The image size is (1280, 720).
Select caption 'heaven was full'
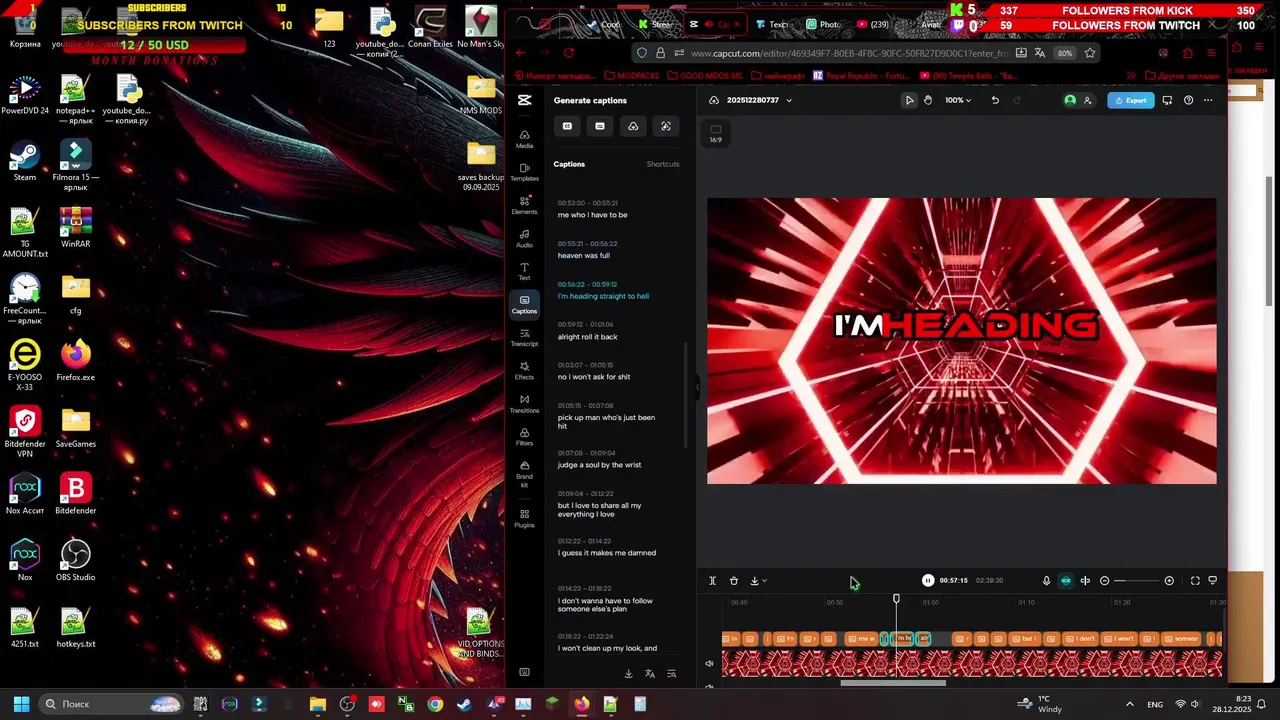point(583,255)
